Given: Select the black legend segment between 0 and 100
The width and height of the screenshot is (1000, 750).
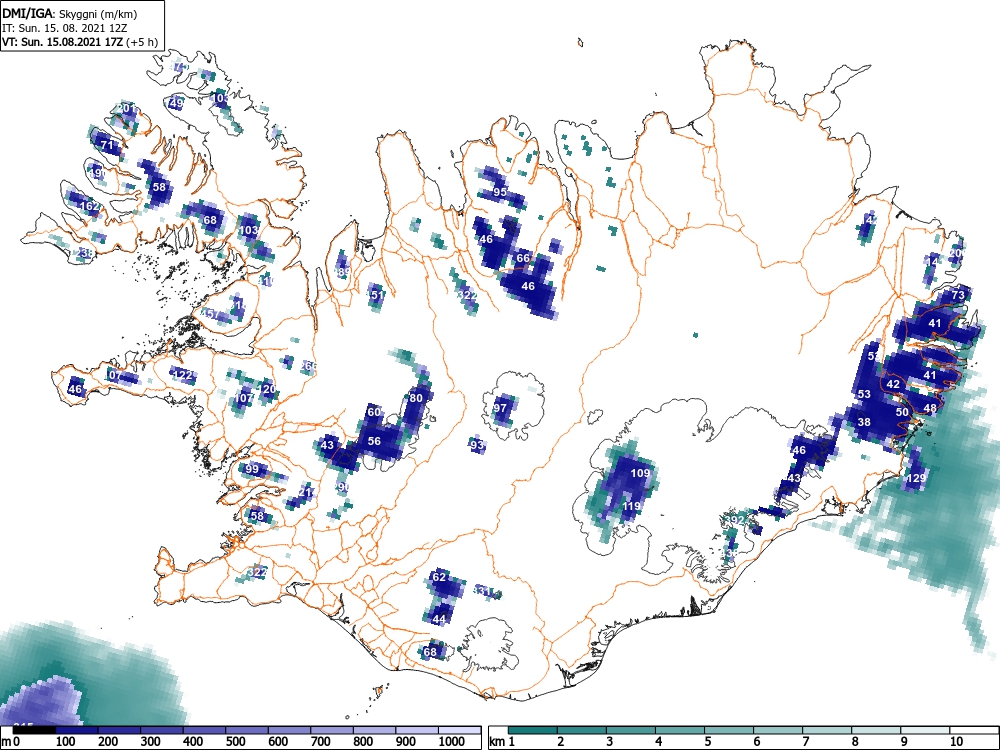Looking at the screenshot, I should (34, 730).
